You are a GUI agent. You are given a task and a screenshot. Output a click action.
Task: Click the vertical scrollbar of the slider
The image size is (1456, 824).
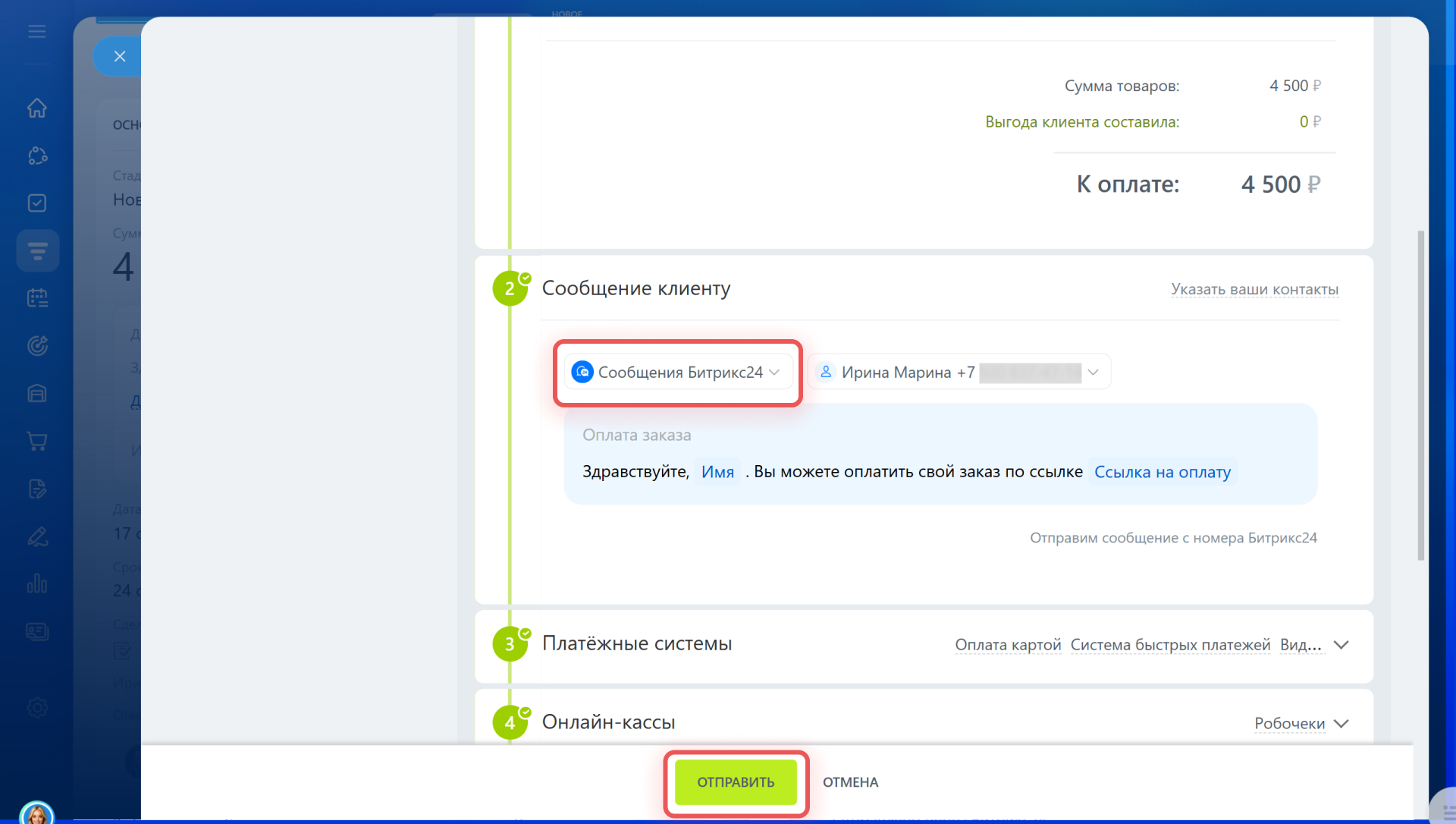pos(1420,395)
